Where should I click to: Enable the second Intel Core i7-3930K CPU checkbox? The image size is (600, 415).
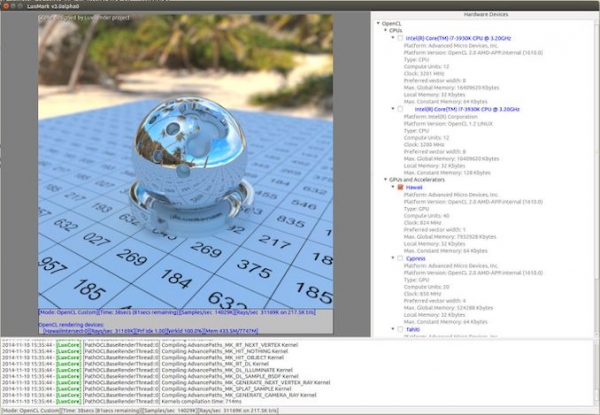click(400, 107)
